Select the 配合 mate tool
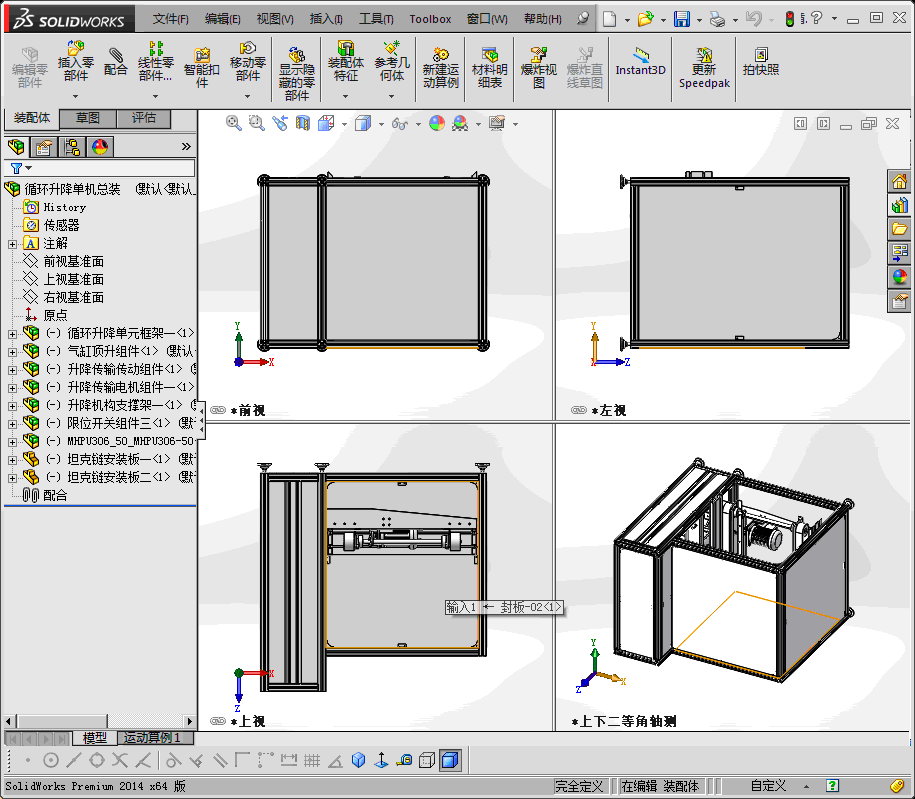Screen dimensions: 915x799 coord(116,62)
